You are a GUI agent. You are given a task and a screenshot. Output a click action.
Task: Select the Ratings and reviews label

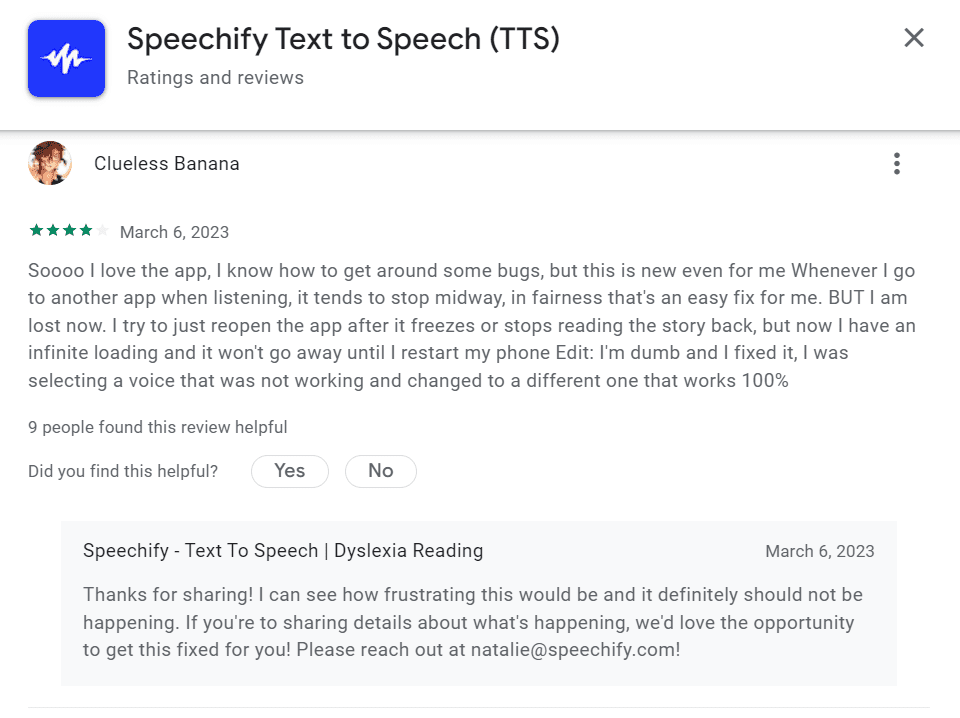[x=215, y=77]
